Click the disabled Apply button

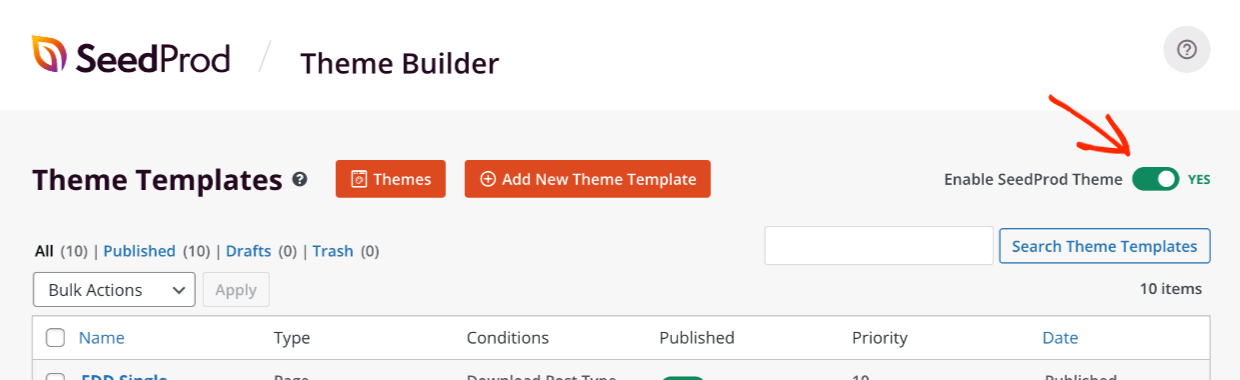point(236,290)
